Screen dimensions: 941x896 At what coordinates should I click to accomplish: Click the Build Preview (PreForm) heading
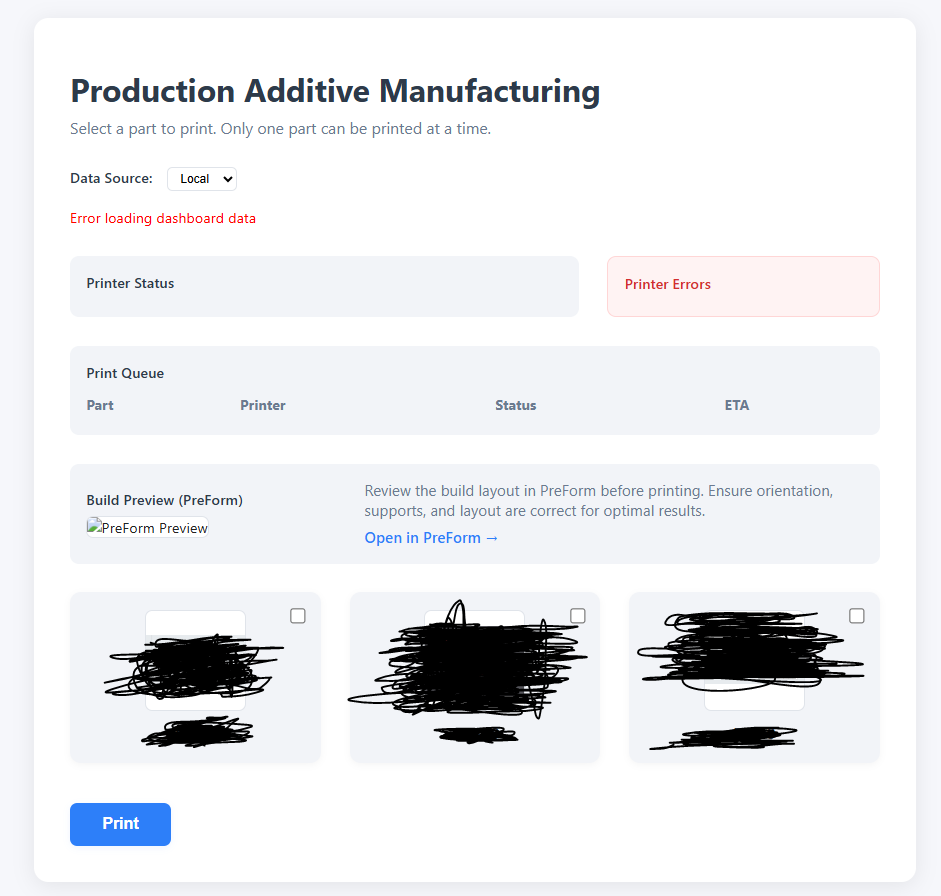coord(165,500)
